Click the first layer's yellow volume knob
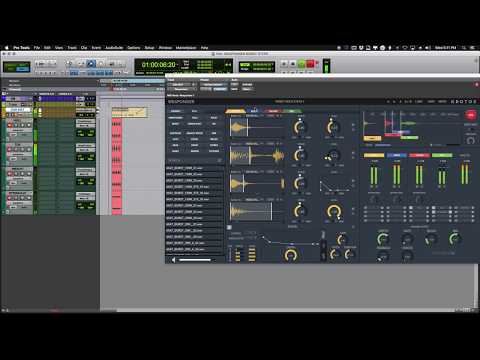The width and height of the screenshot is (480, 360). (300, 127)
